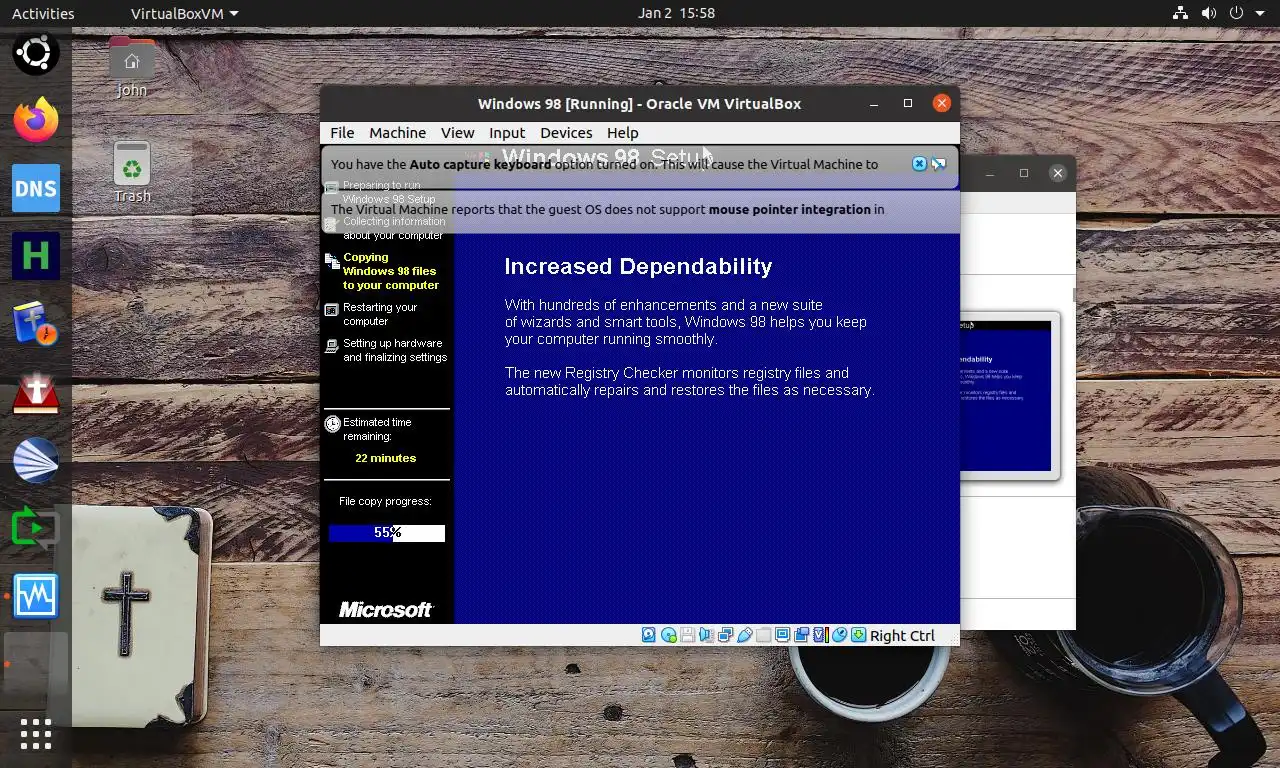The image size is (1280, 768).
Task: Open the View menu
Action: click(x=457, y=133)
